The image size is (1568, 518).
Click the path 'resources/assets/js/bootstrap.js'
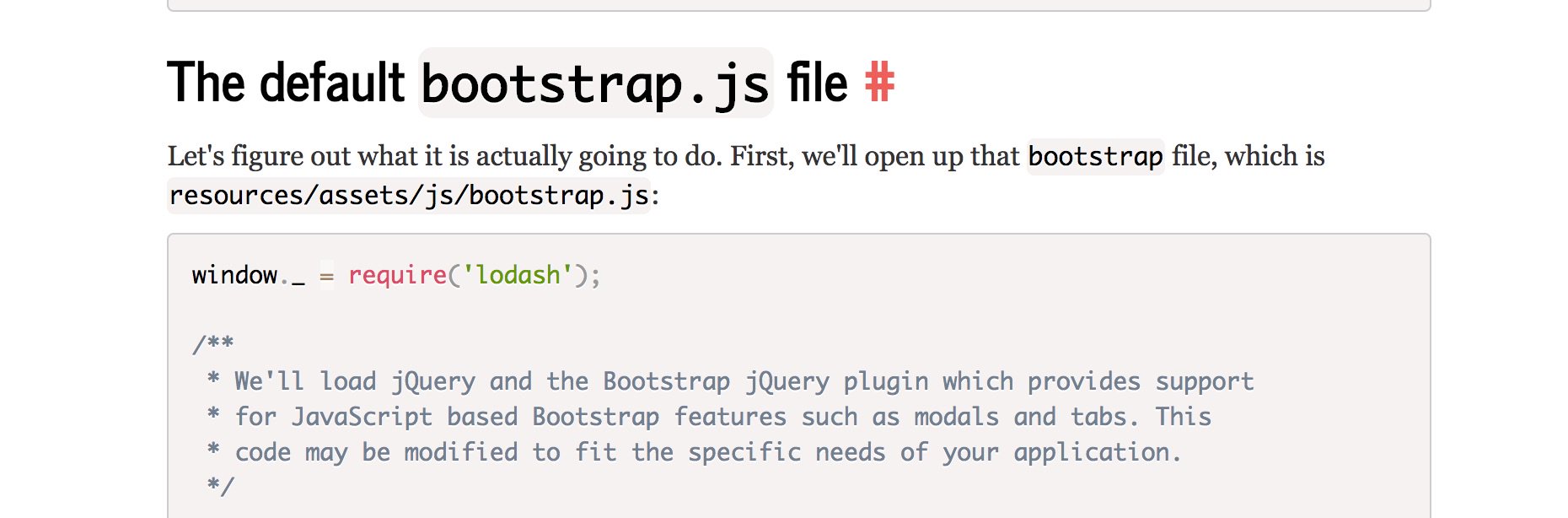coord(409,195)
